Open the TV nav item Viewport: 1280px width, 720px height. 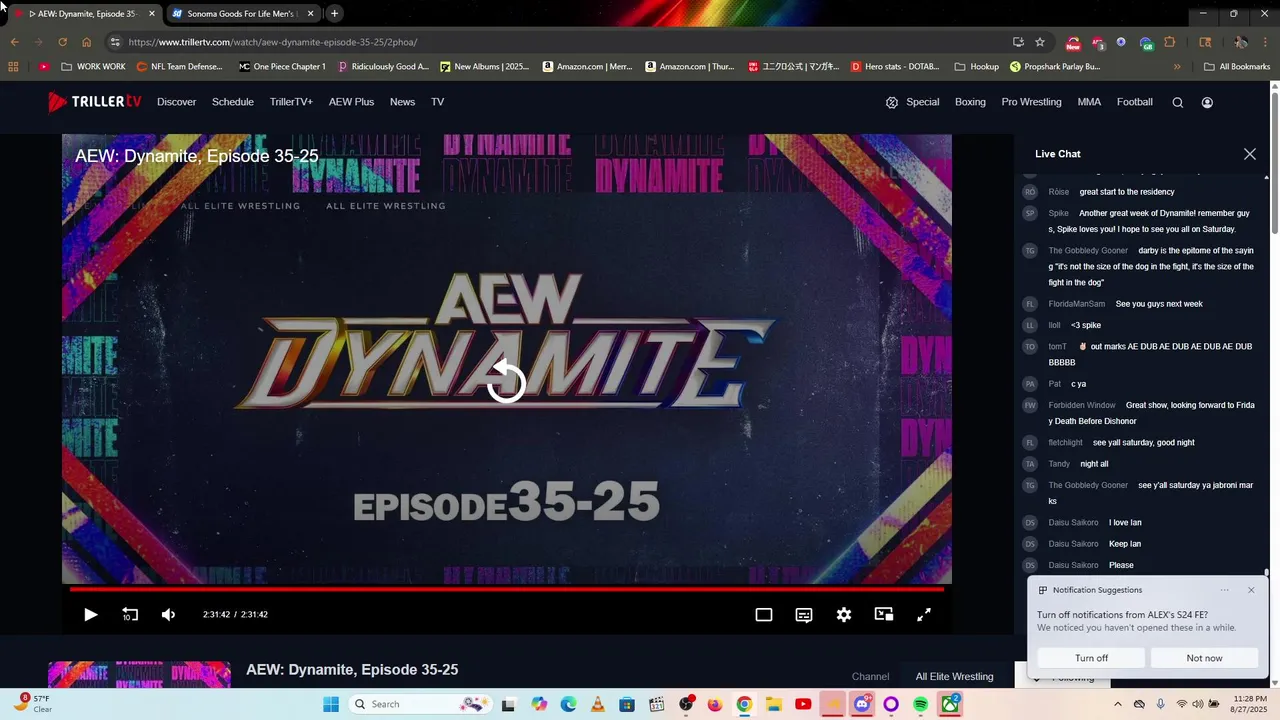point(437,102)
